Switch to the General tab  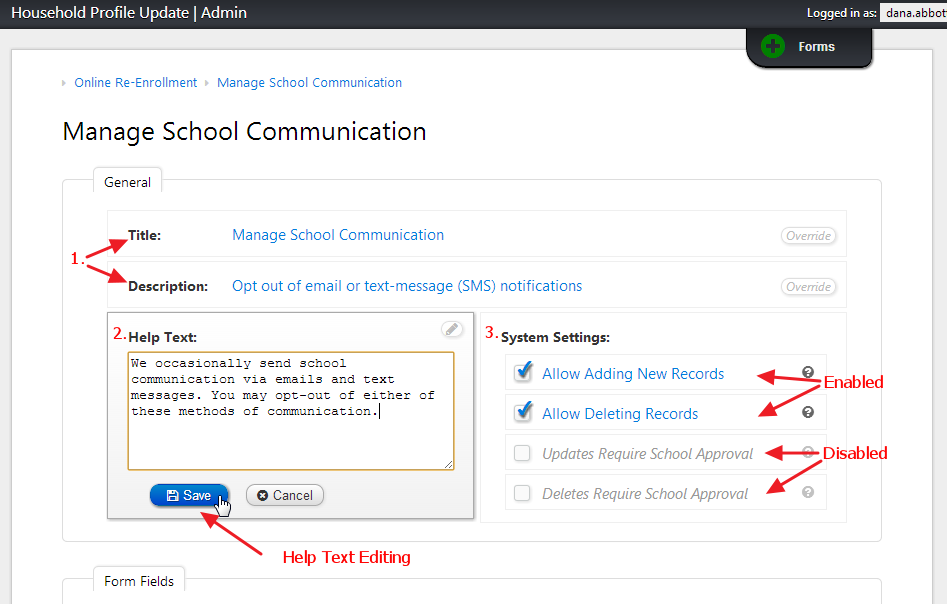127,181
